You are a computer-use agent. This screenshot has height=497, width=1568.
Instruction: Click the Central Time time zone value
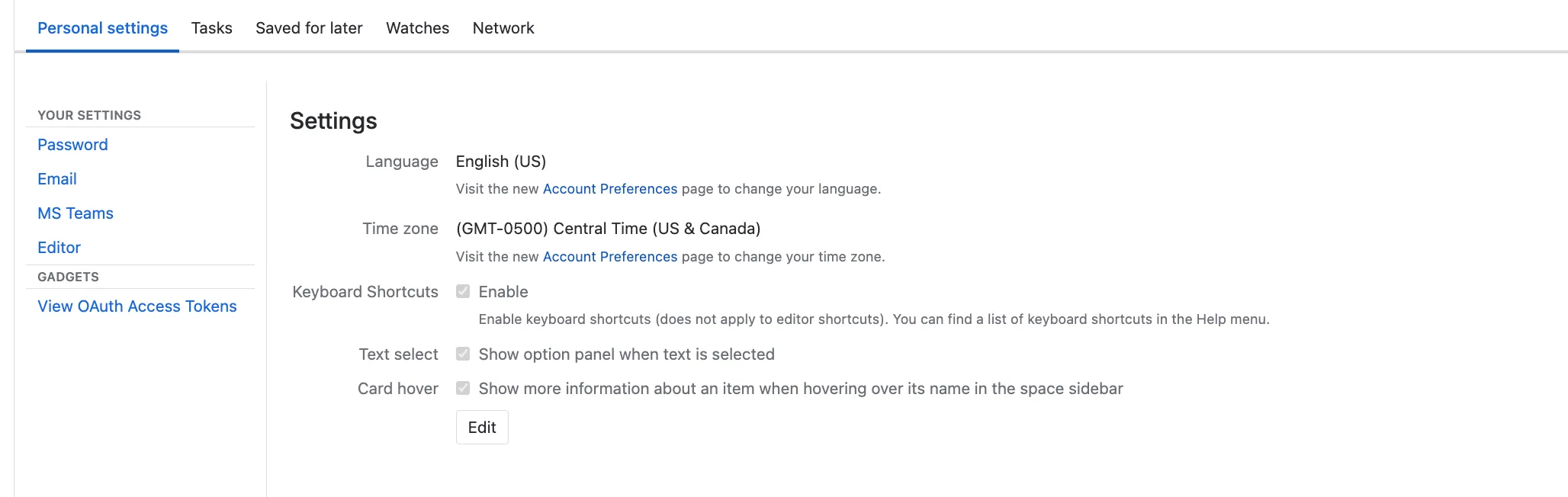(608, 229)
